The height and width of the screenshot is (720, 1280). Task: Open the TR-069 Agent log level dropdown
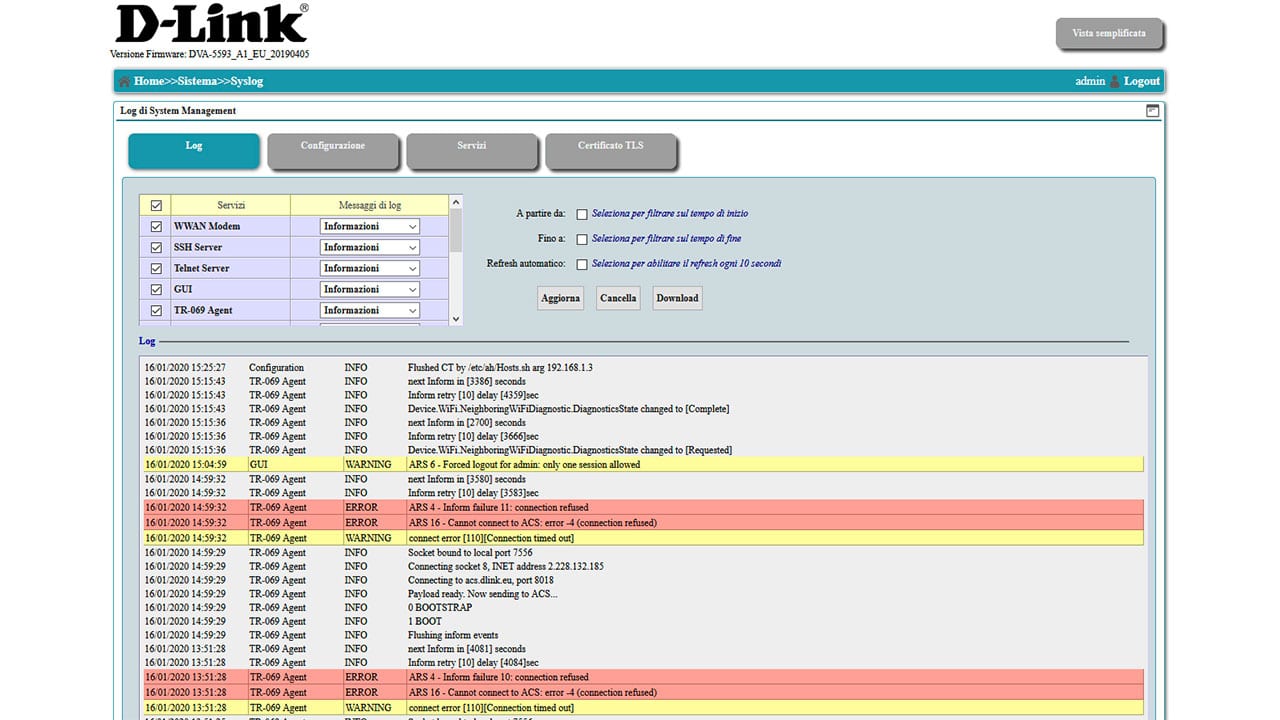370,310
